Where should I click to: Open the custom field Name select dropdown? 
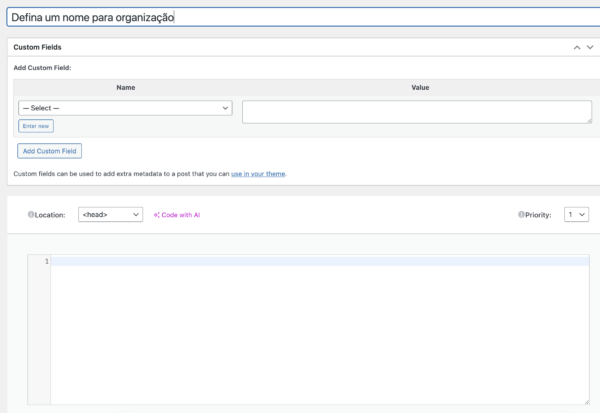pos(125,107)
